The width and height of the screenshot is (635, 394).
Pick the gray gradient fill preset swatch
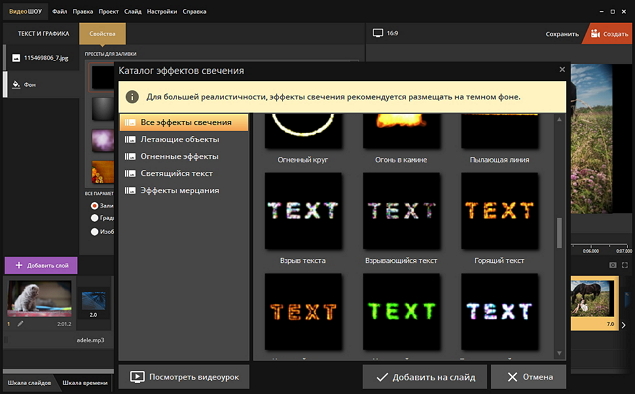(103, 109)
